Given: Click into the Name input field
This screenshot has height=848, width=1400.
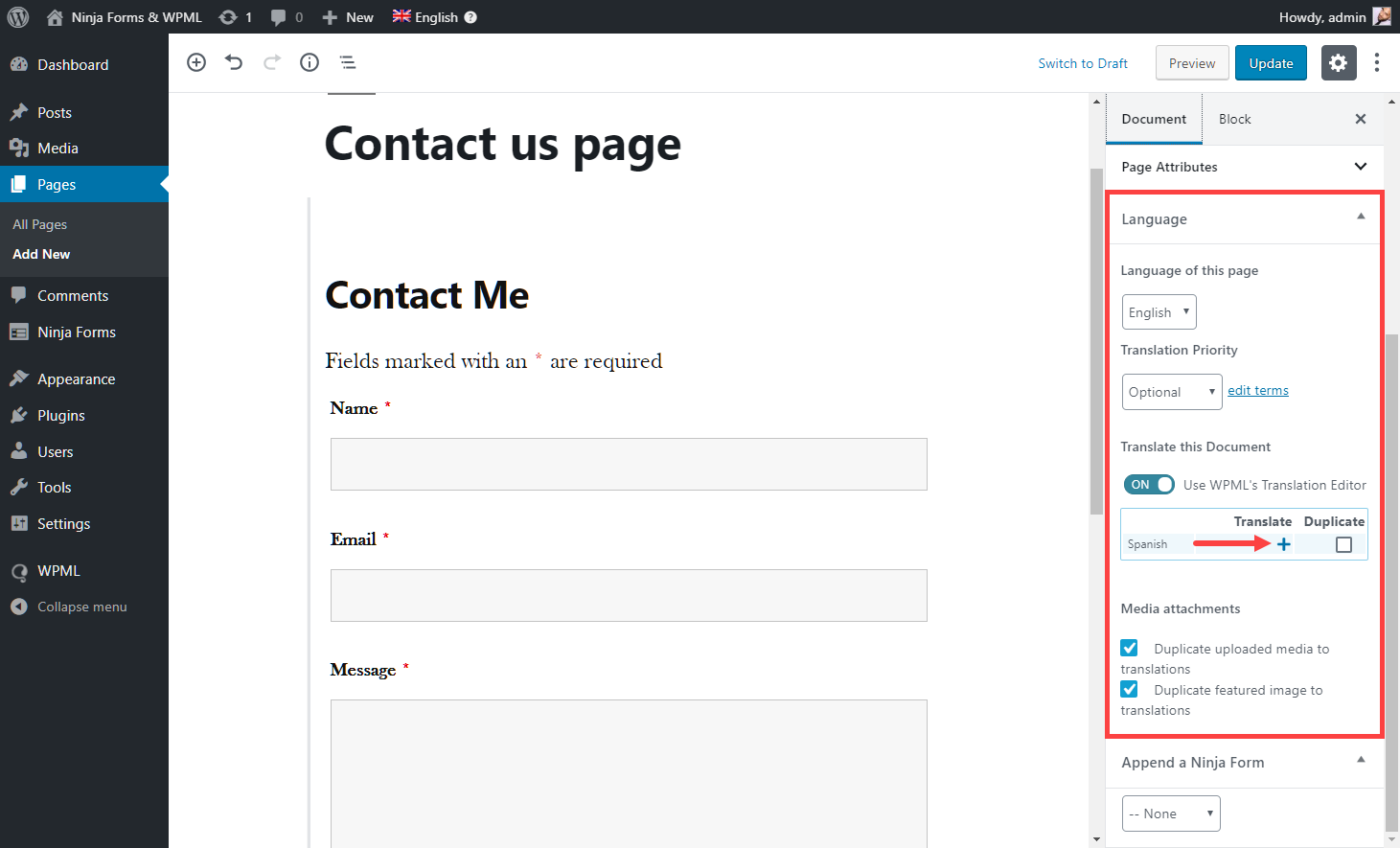Looking at the screenshot, I should 629,464.
